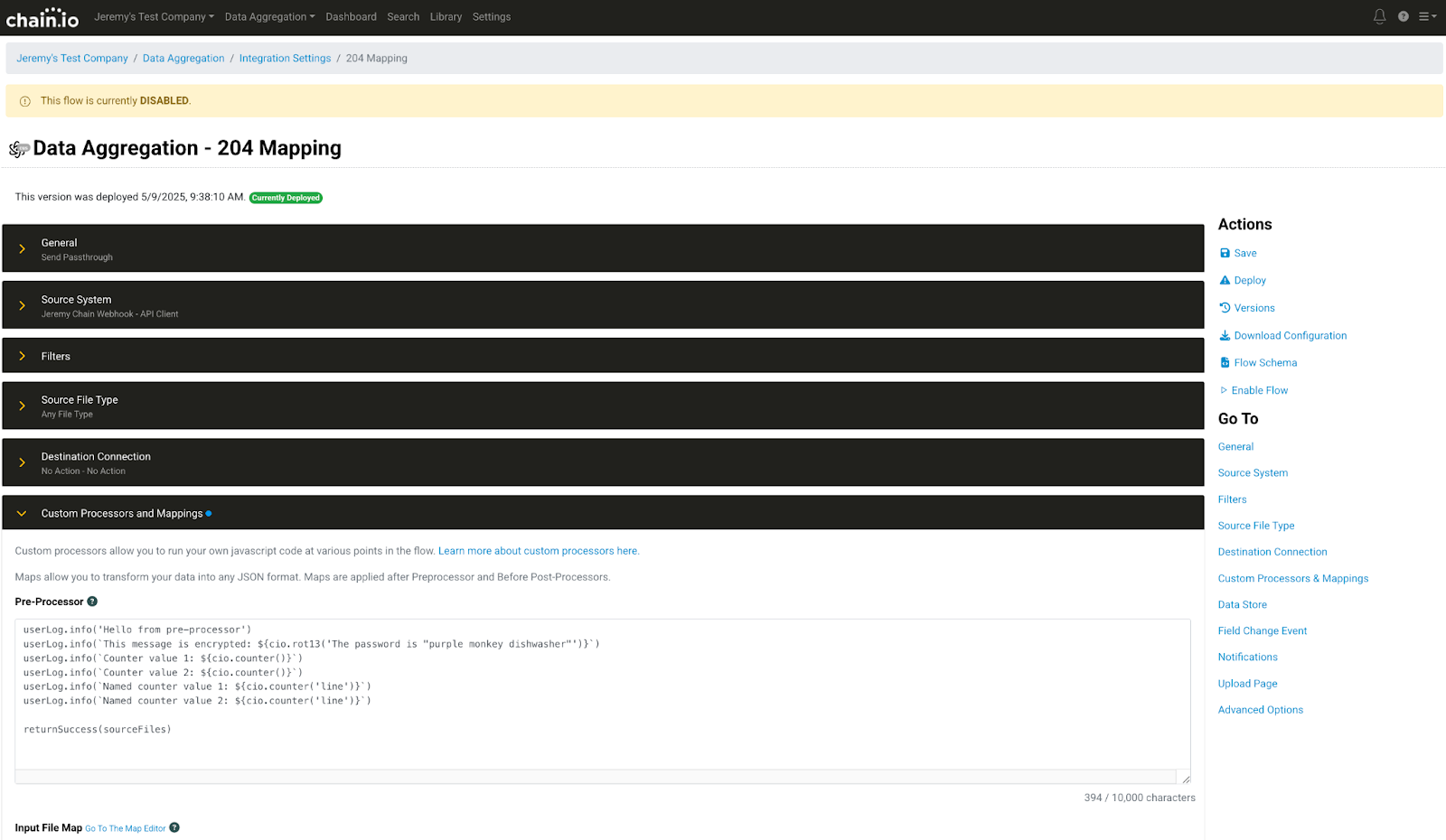This screenshot has width=1446, height=840.
Task: Open the Search menu item
Action: [403, 16]
